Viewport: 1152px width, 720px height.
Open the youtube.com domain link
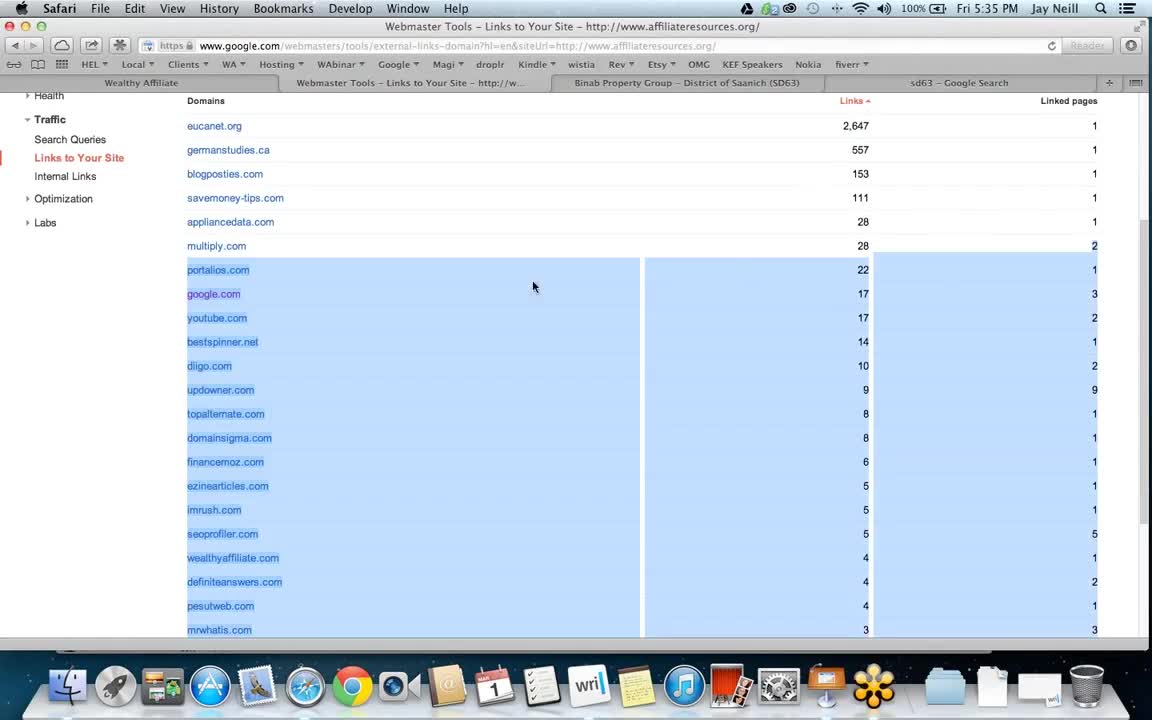click(x=217, y=318)
